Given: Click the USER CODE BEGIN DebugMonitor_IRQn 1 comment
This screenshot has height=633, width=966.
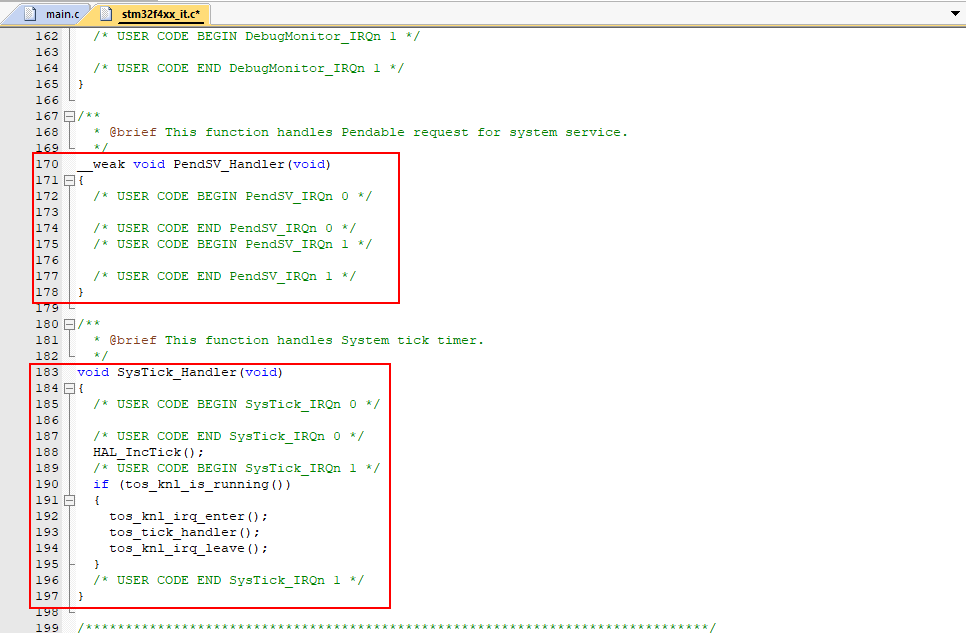Looking at the screenshot, I should pyautogui.click(x=257, y=36).
